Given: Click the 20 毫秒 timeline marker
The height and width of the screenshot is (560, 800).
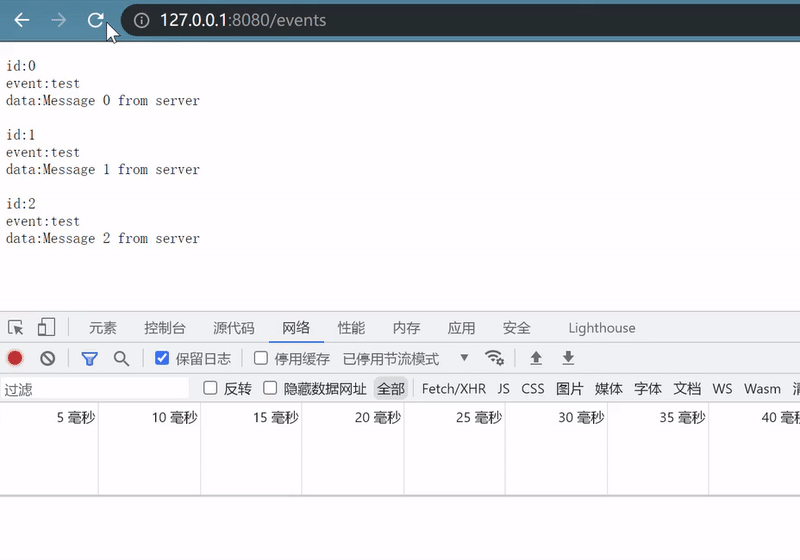Looking at the screenshot, I should point(378,418).
